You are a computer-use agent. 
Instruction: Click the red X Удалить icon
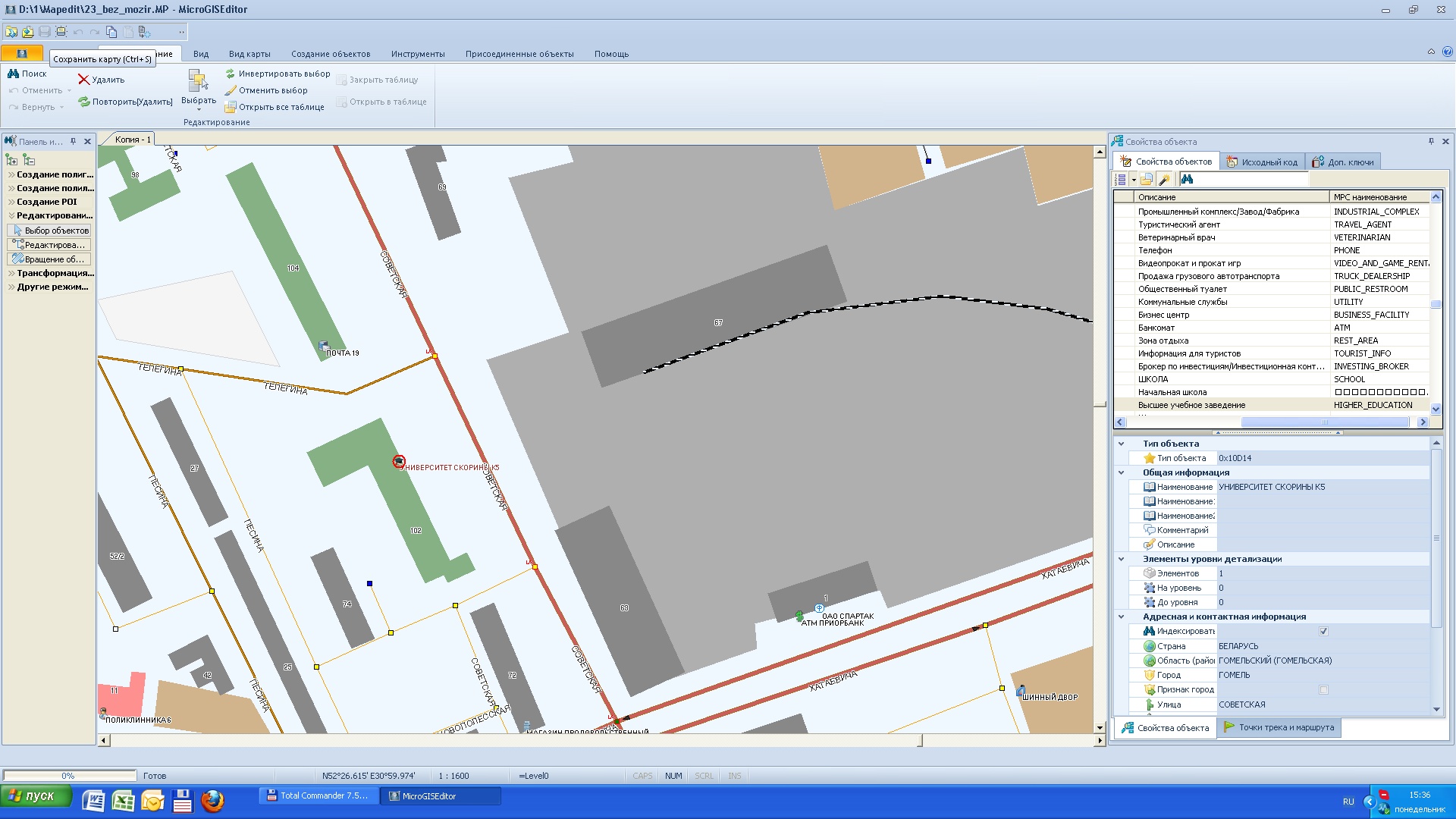click(x=83, y=80)
